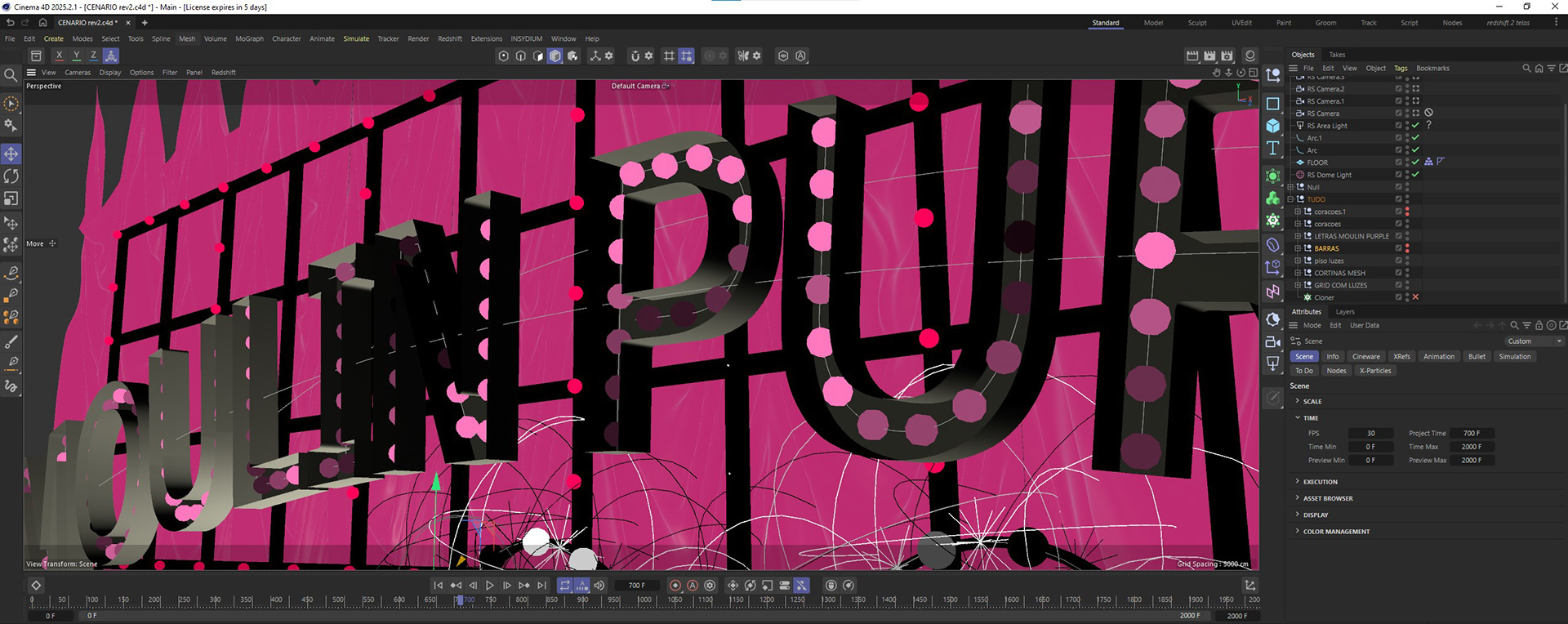Image resolution: width=1568 pixels, height=624 pixels.
Task: Click the X-Particles button
Action: tap(1375, 371)
